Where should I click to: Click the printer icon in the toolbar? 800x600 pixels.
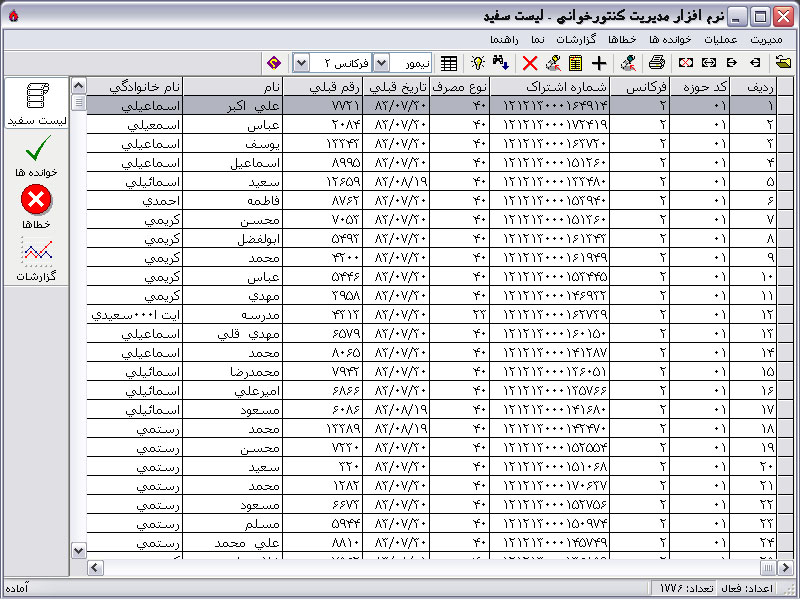pyautogui.click(x=657, y=63)
